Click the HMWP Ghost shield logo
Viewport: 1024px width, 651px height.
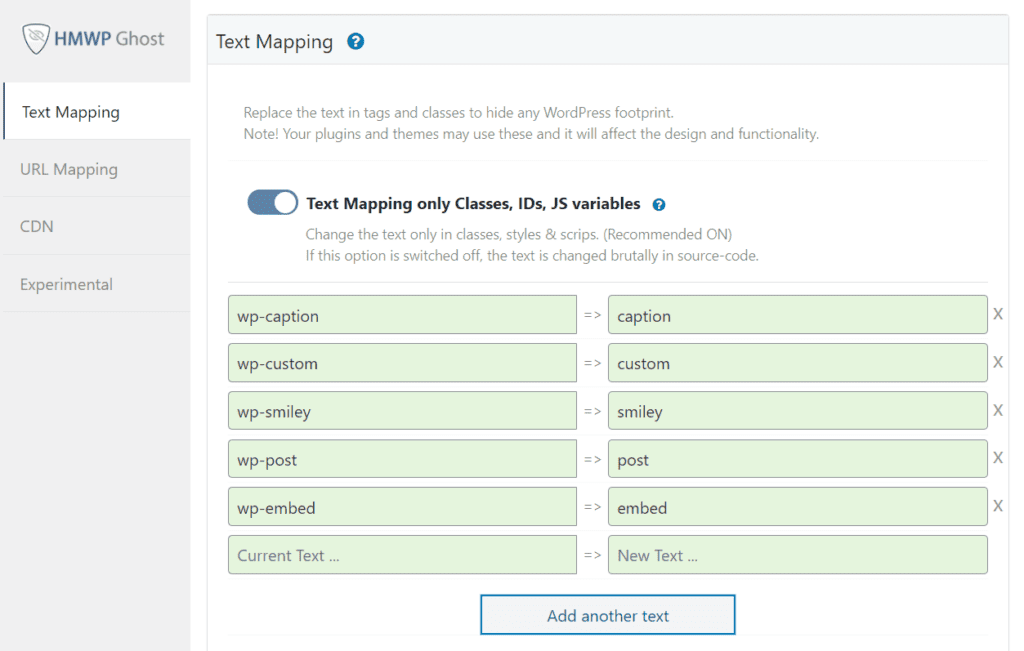pos(37,39)
